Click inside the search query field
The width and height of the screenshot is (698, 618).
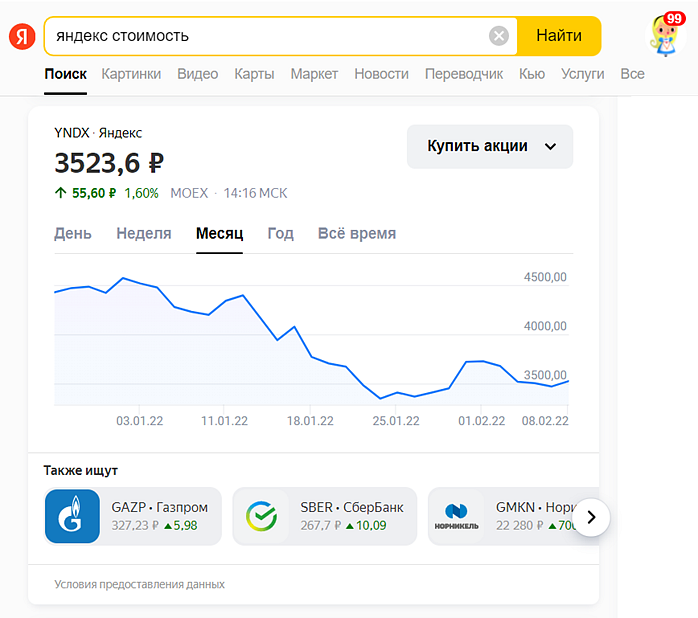[260, 36]
